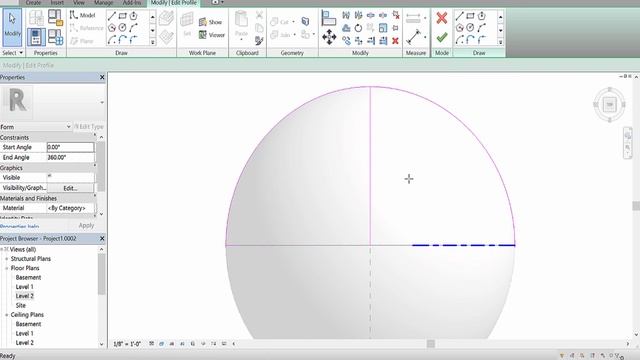
Task: Select Site in Floor Plans
Action: [x=20, y=305]
